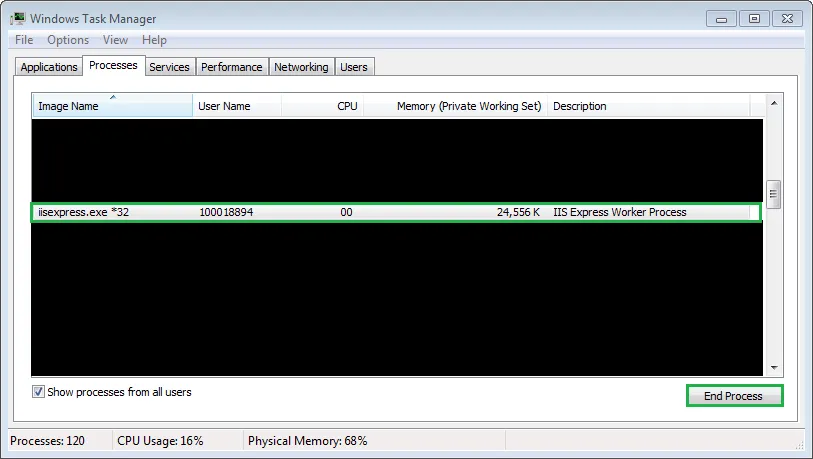Switch to the Applications tab
813x459 pixels.
tap(49, 67)
